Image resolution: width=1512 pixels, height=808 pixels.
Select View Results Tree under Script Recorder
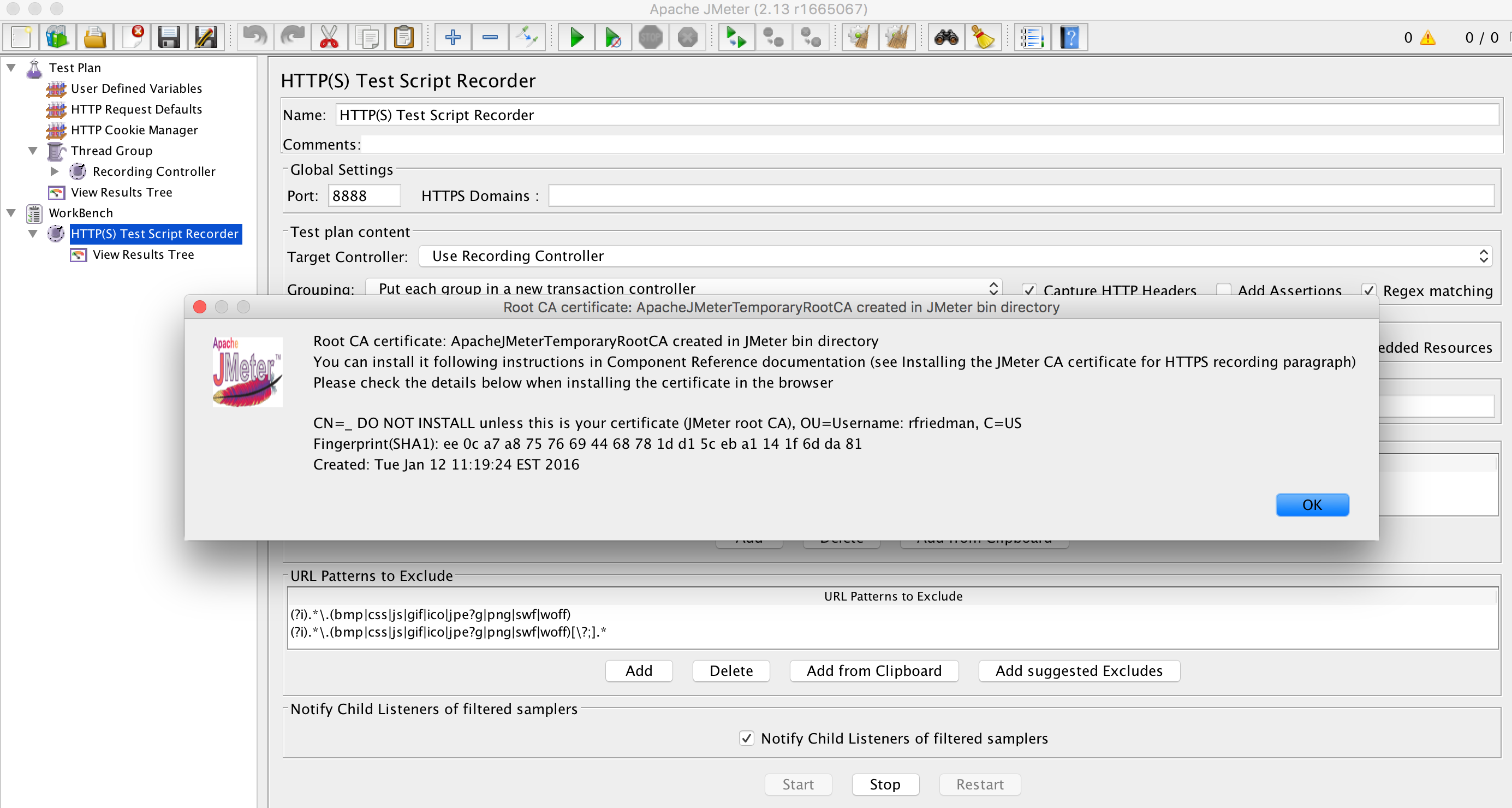pos(143,254)
